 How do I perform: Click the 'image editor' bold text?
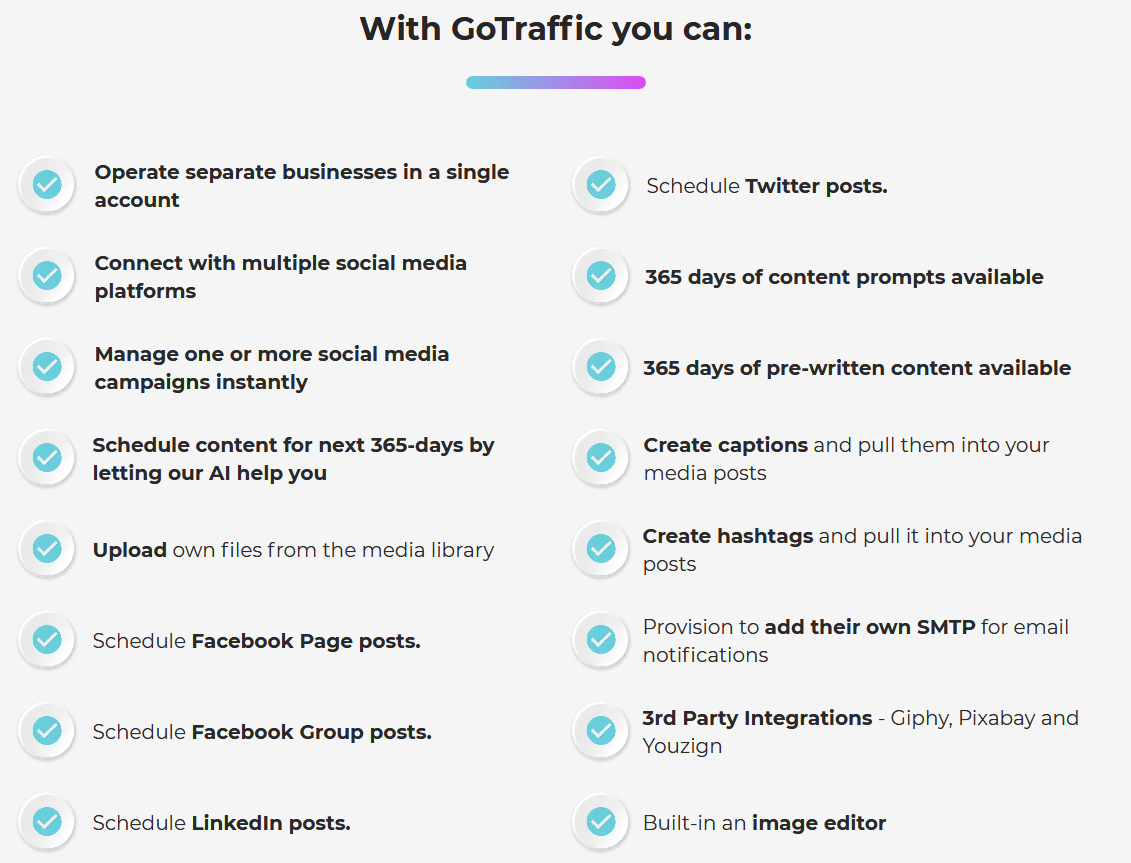818,823
